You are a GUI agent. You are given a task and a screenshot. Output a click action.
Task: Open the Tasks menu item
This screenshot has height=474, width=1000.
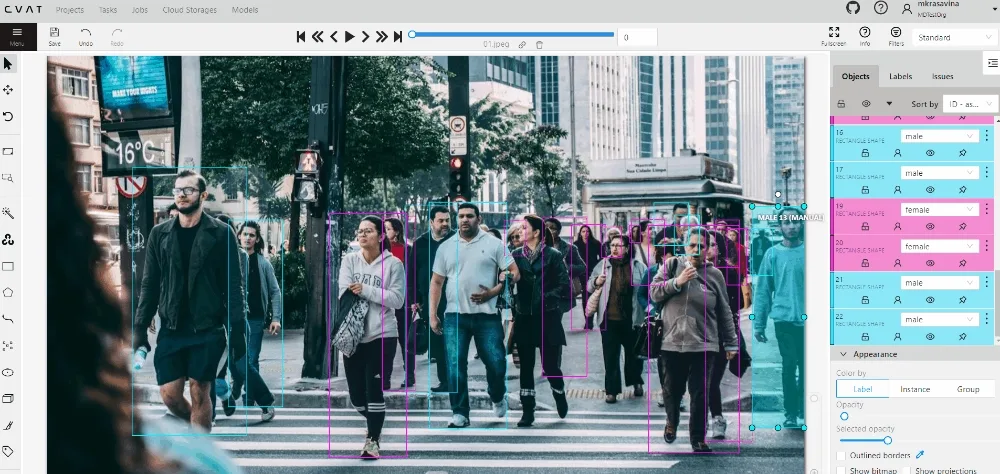pos(108,10)
